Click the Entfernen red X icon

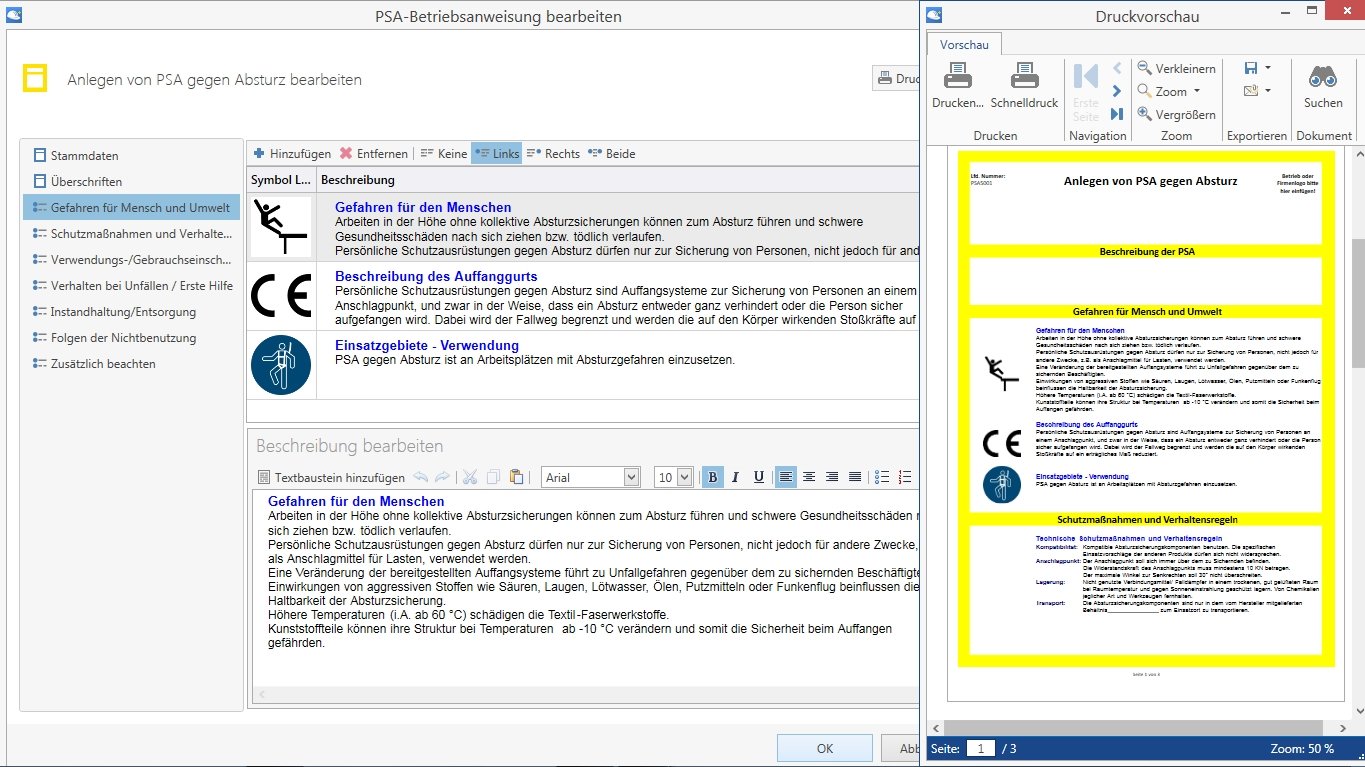pyautogui.click(x=374, y=153)
